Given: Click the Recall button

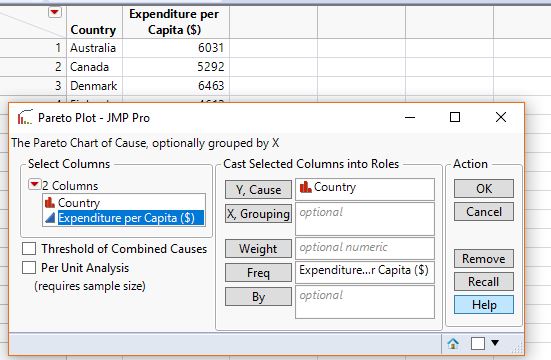Looking at the screenshot, I should coord(484,282).
